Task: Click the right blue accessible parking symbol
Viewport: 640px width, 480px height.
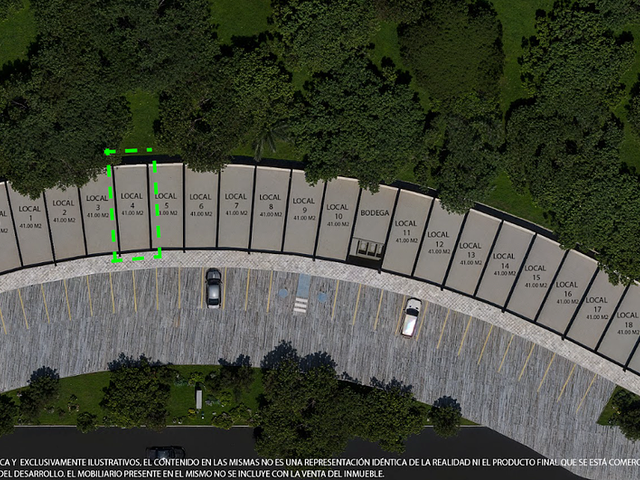Action: 322,297
